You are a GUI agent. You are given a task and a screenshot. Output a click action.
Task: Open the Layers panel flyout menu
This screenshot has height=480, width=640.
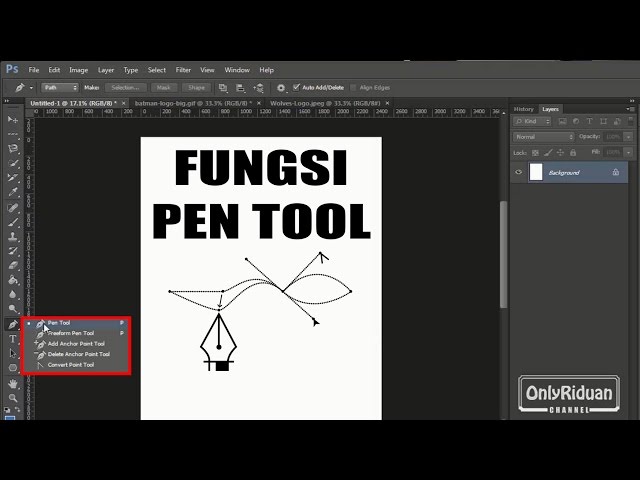click(x=630, y=109)
